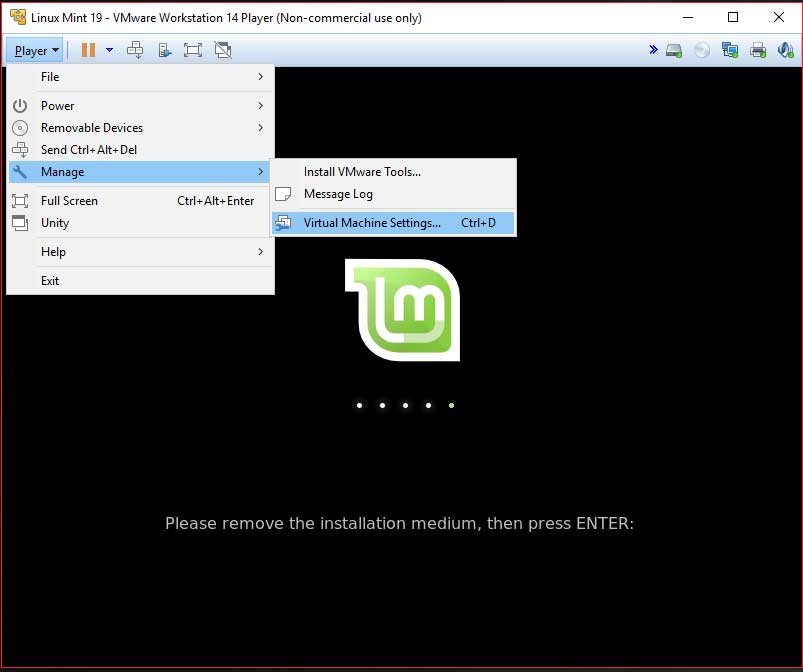Click the network adapter device icon
Viewport: 803px width, 672px height.
point(730,50)
